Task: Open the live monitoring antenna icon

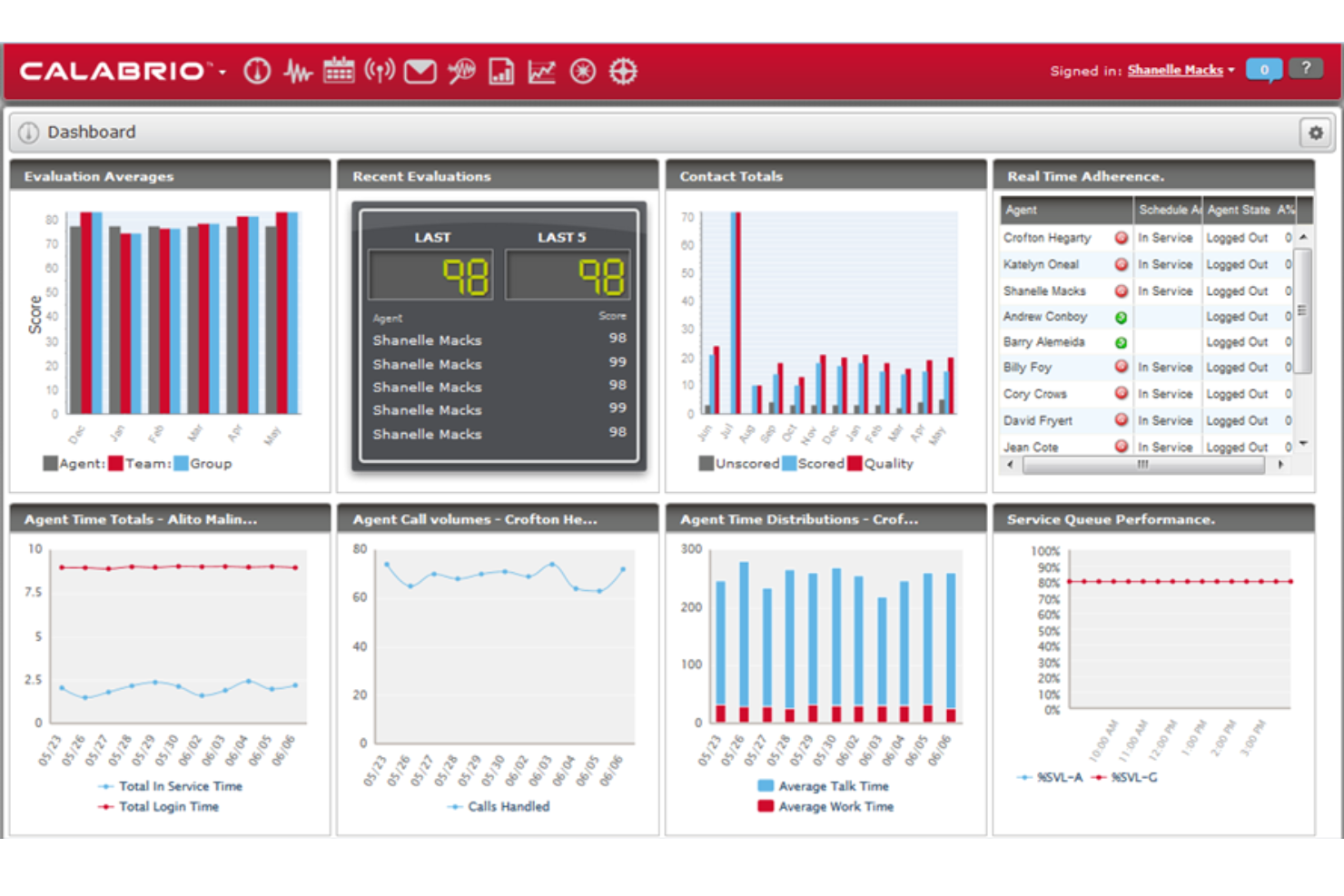Action: point(380,70)
